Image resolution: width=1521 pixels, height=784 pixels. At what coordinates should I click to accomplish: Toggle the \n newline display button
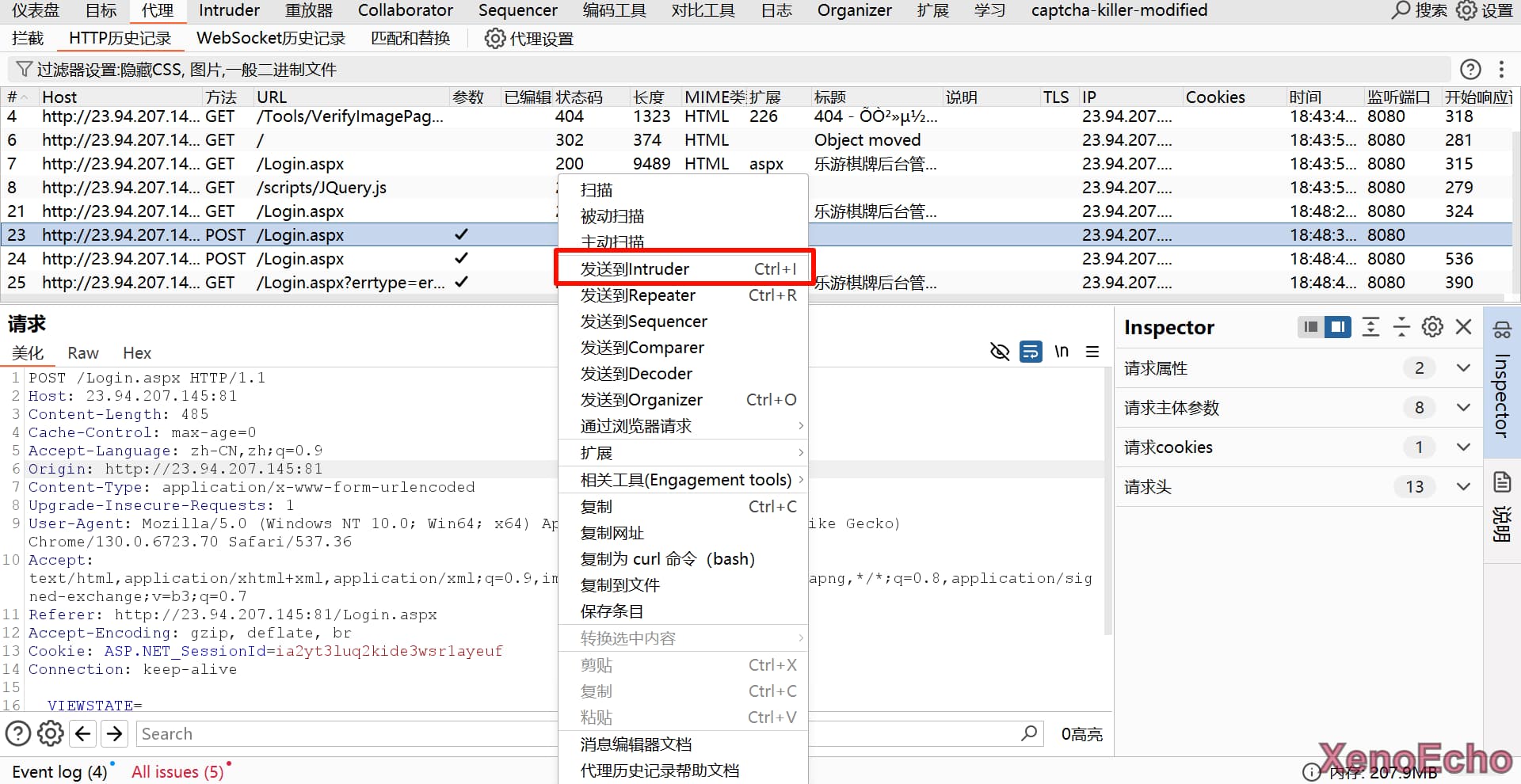[x=1062, y=352]
